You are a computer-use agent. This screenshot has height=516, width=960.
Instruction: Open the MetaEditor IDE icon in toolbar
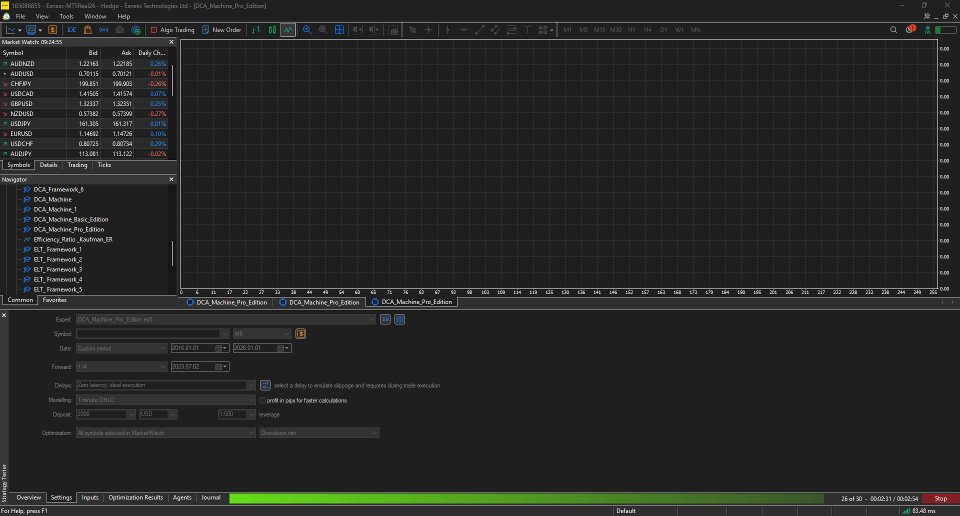click(72, 29)
